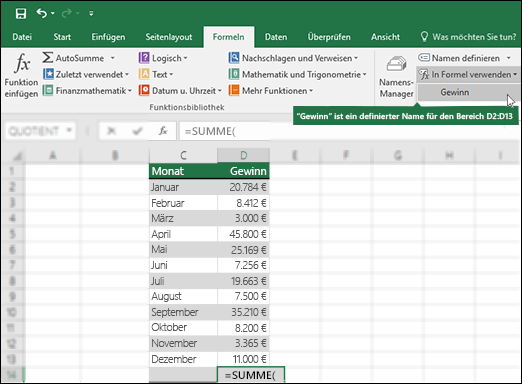
Task: Select column D header
Action: click(x=243, y=155)
